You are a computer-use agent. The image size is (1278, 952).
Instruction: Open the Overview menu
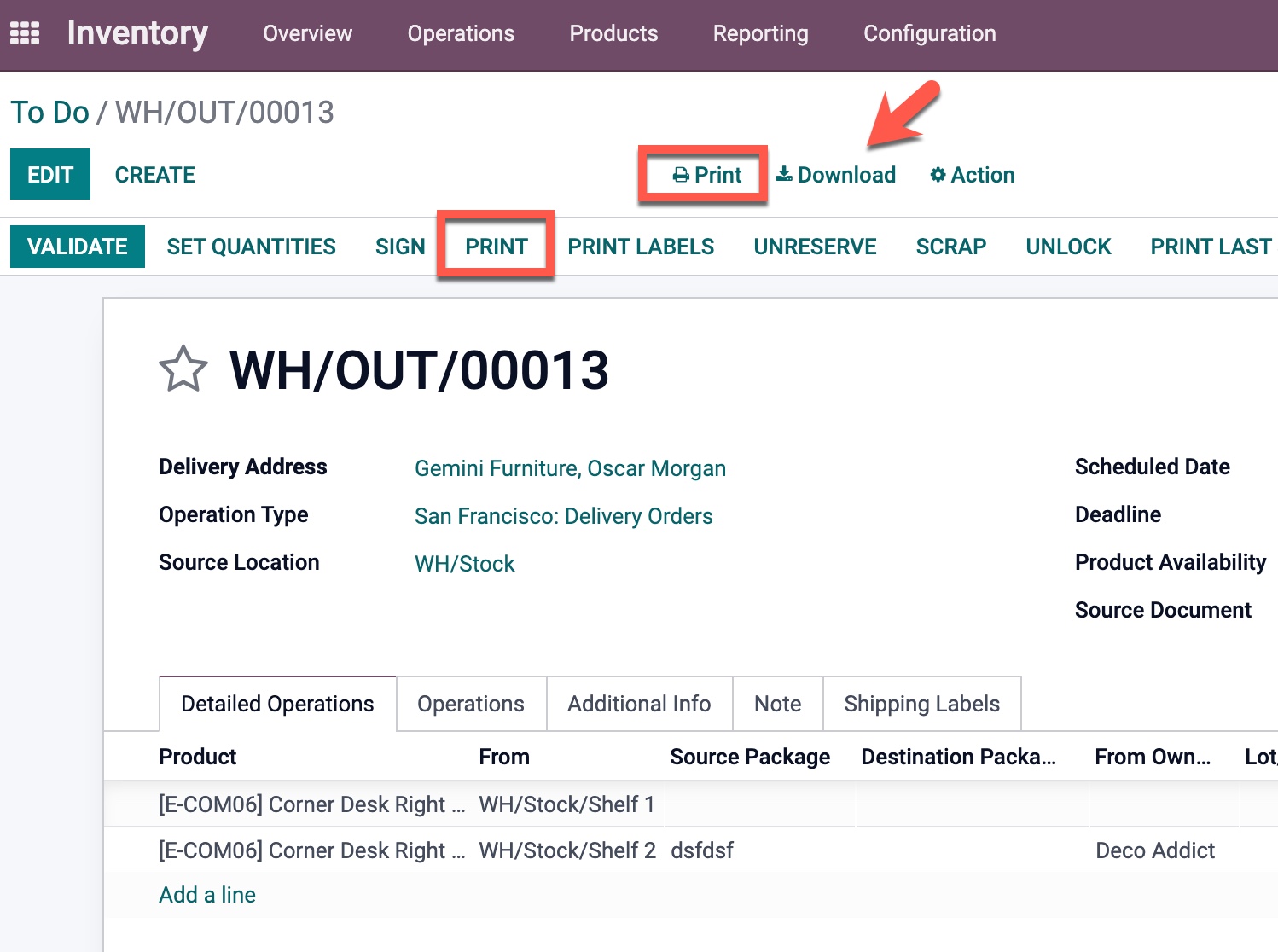(x=307, y=33)
